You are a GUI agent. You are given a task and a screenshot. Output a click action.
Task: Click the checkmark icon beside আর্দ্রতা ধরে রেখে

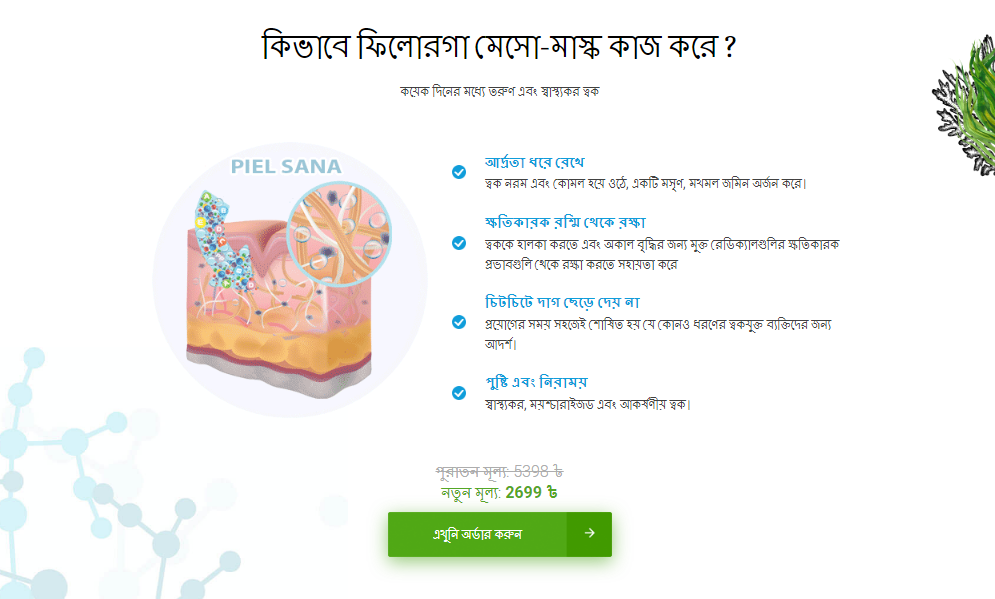tap(458, 172)
